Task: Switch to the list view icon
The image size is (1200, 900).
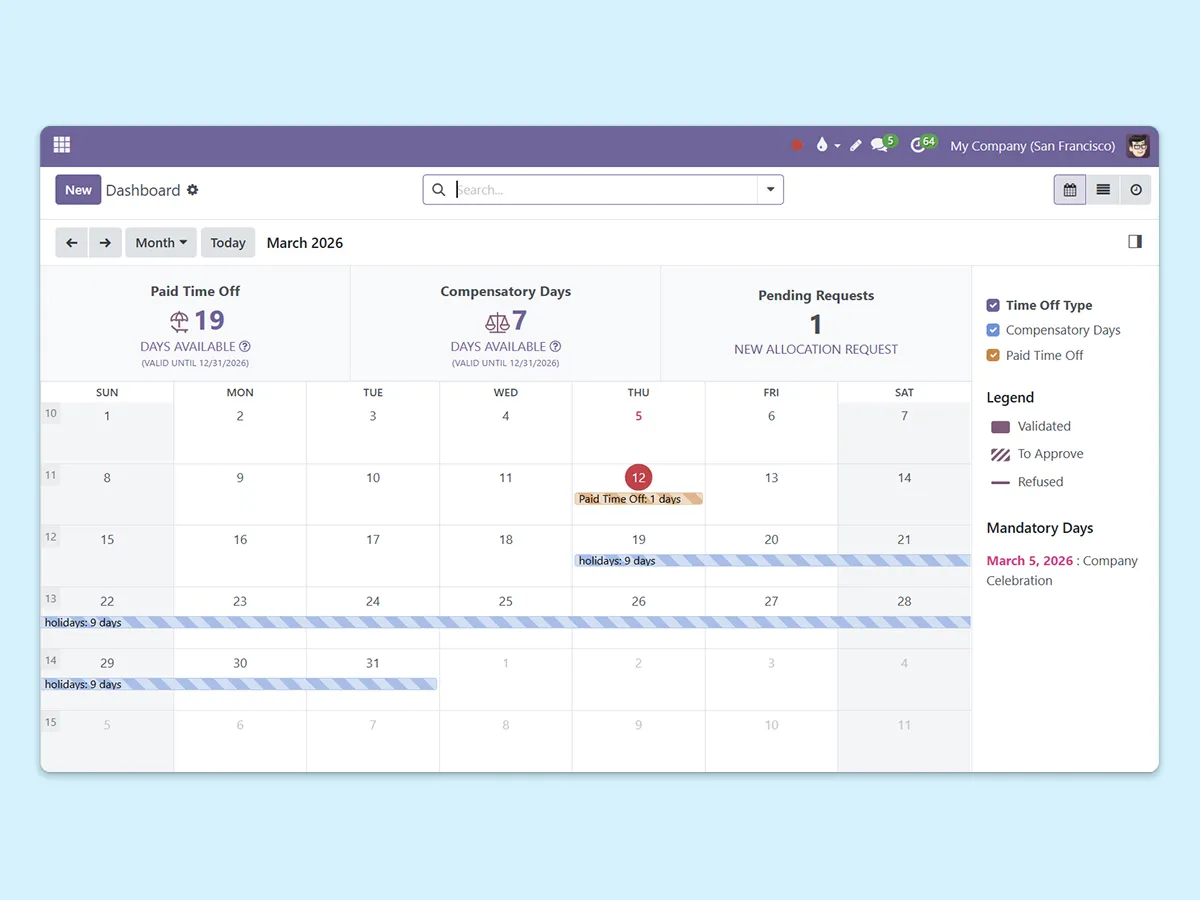Action: [1103, 190]
